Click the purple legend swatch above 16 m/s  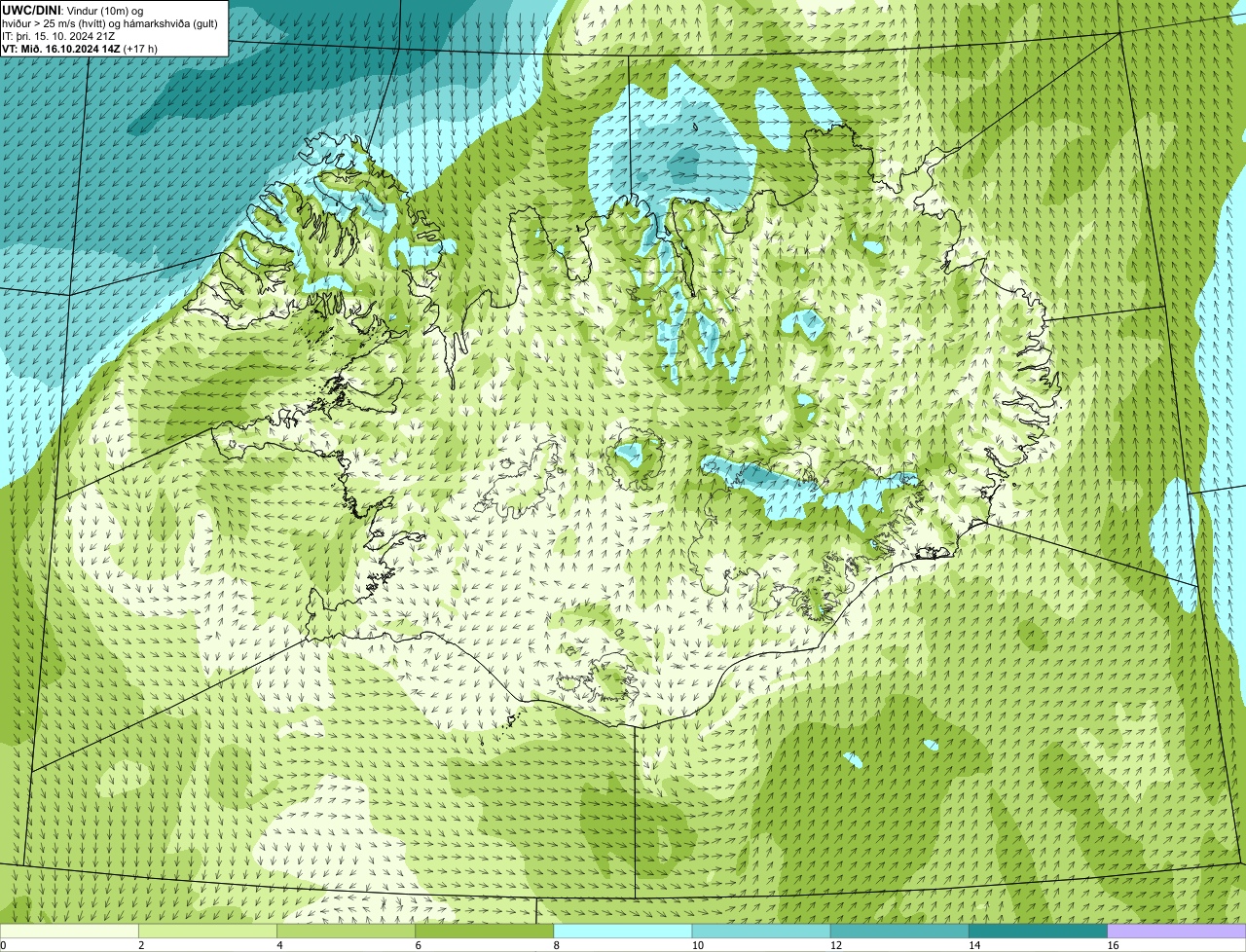tap(1176, 931)
